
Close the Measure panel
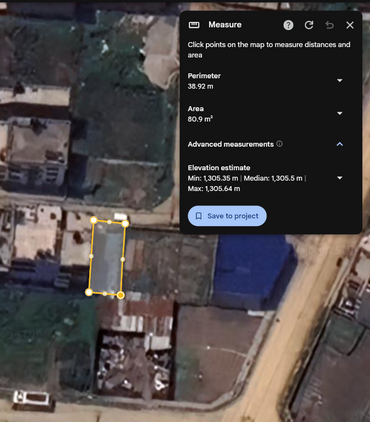[x=350, y=25]
